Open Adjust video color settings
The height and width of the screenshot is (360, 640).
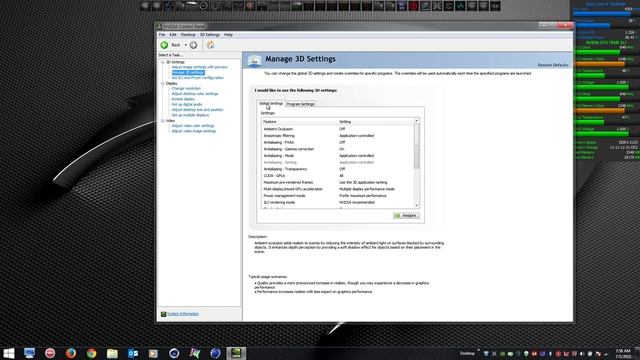(193, 126)
